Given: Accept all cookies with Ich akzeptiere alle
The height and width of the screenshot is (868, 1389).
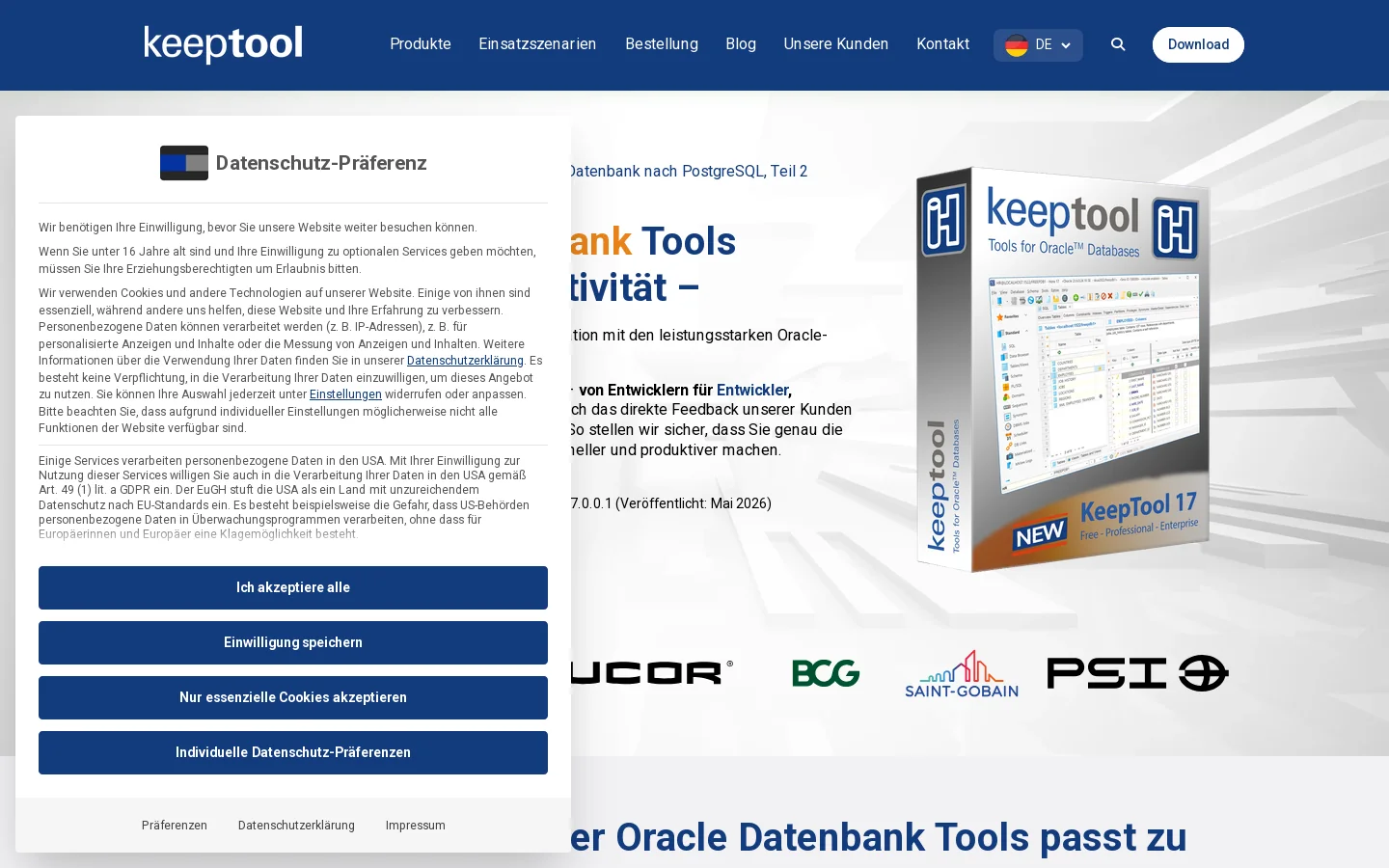Looking at the screenshot, I should click(x=293, y=587).
